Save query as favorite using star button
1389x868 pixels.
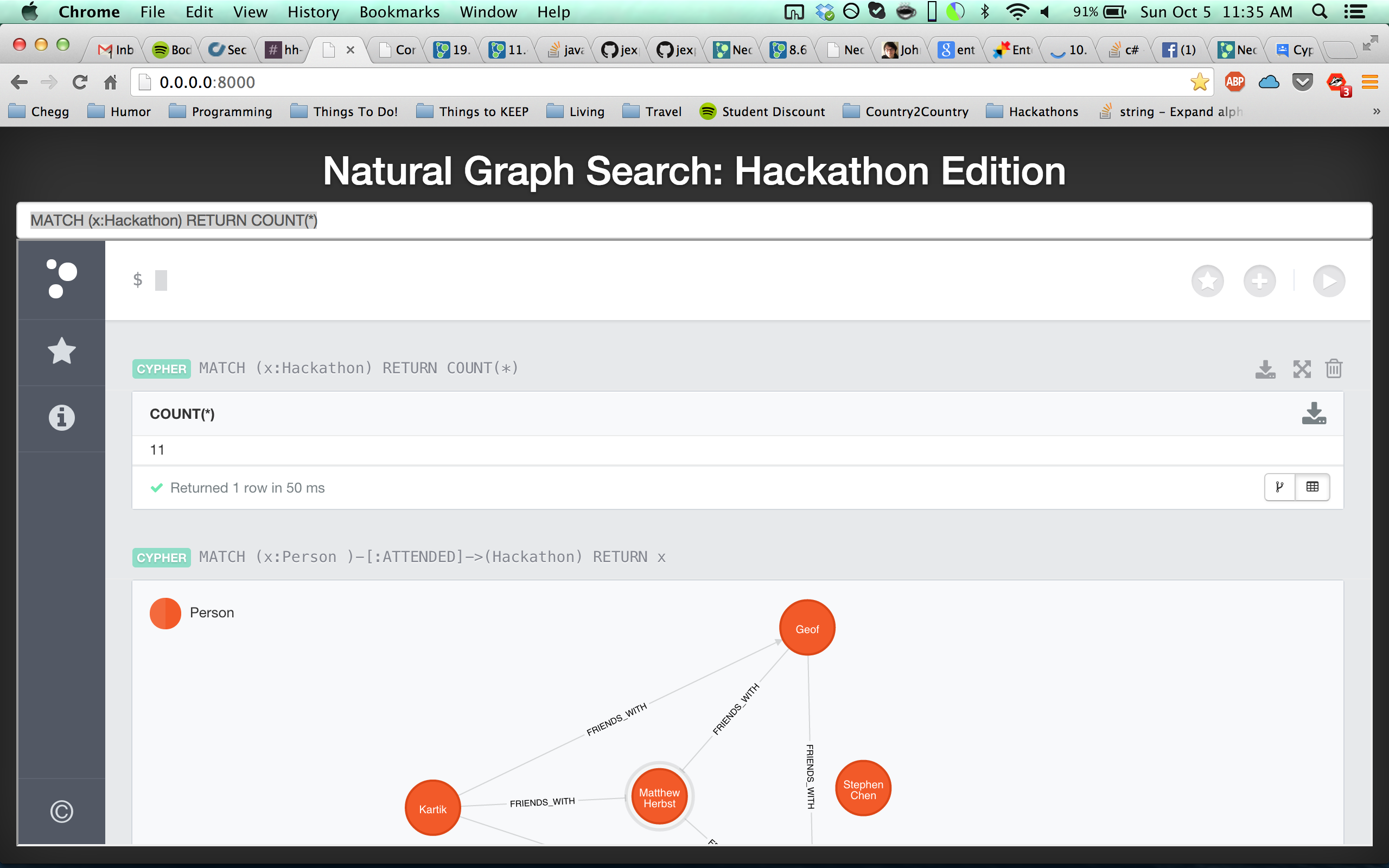coord(1207,280)
